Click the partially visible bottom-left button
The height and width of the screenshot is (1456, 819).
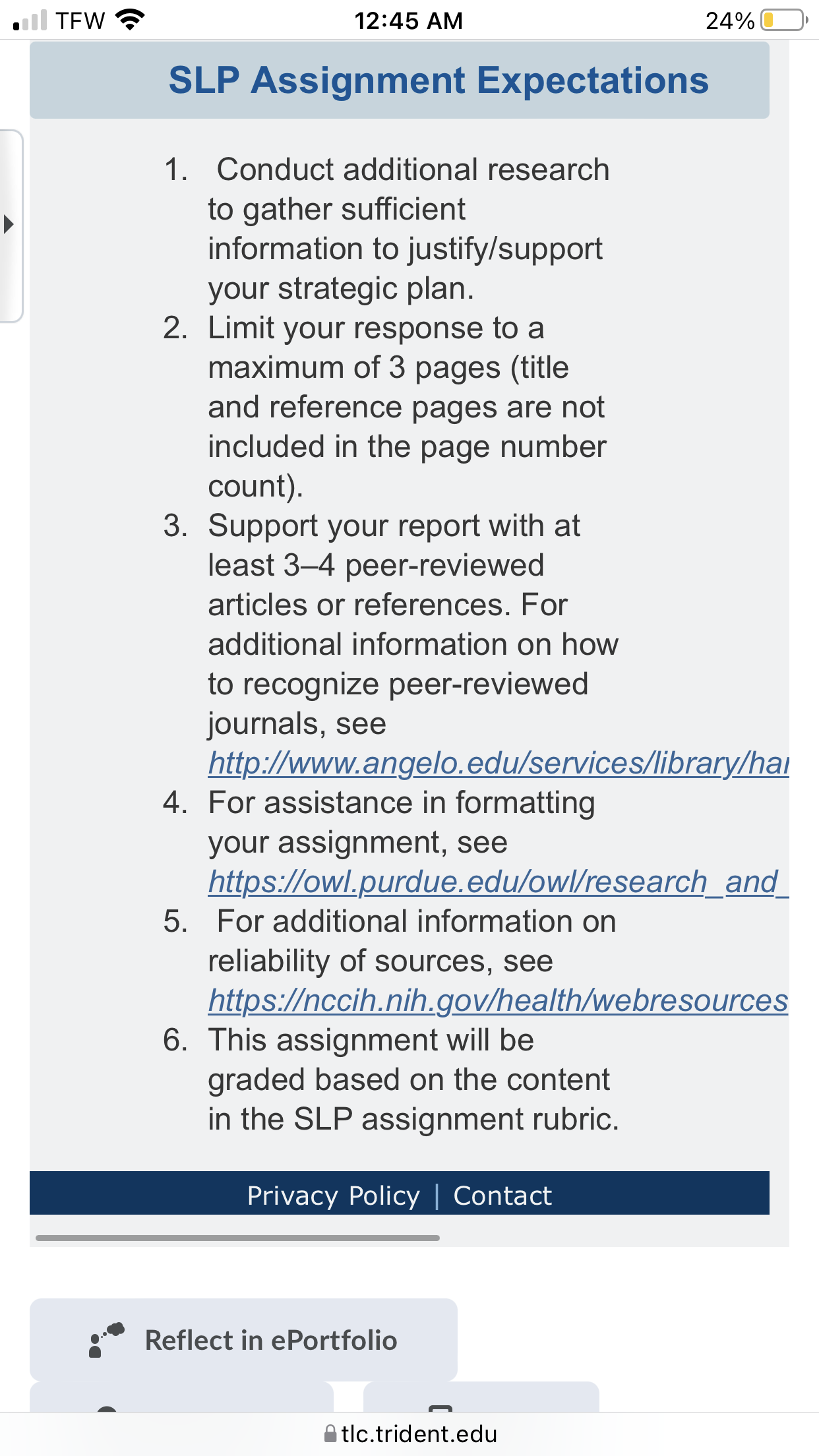tap(181, 1397)
